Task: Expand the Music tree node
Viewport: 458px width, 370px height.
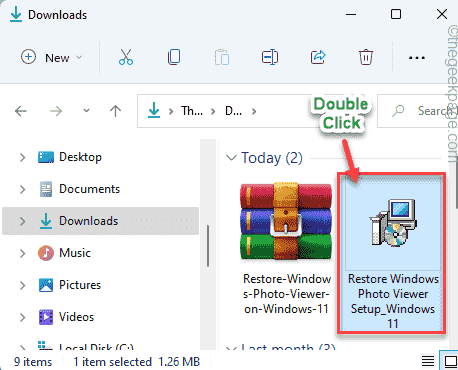Action: pyautogui.click(x=22, y=253)
